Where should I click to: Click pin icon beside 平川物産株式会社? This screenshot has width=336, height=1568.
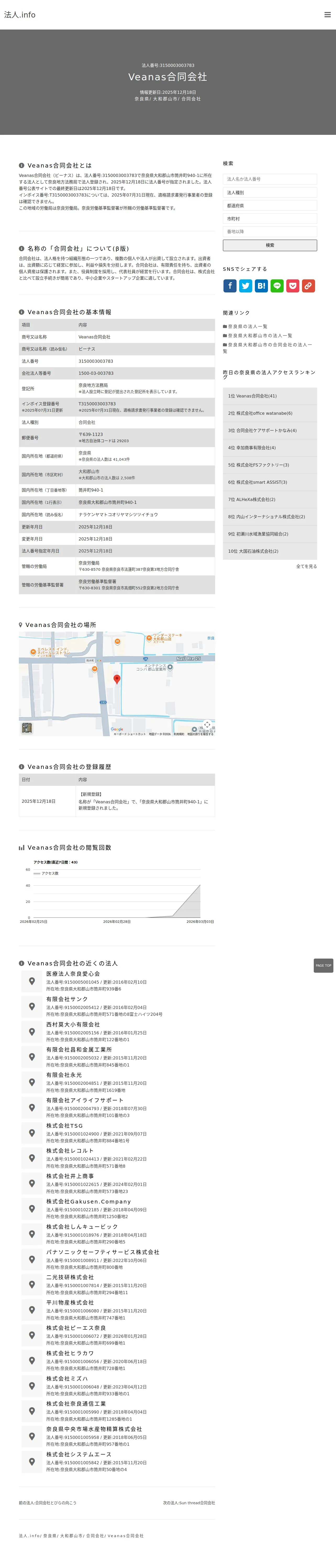pyautogui.click(x=32, y=1309)
